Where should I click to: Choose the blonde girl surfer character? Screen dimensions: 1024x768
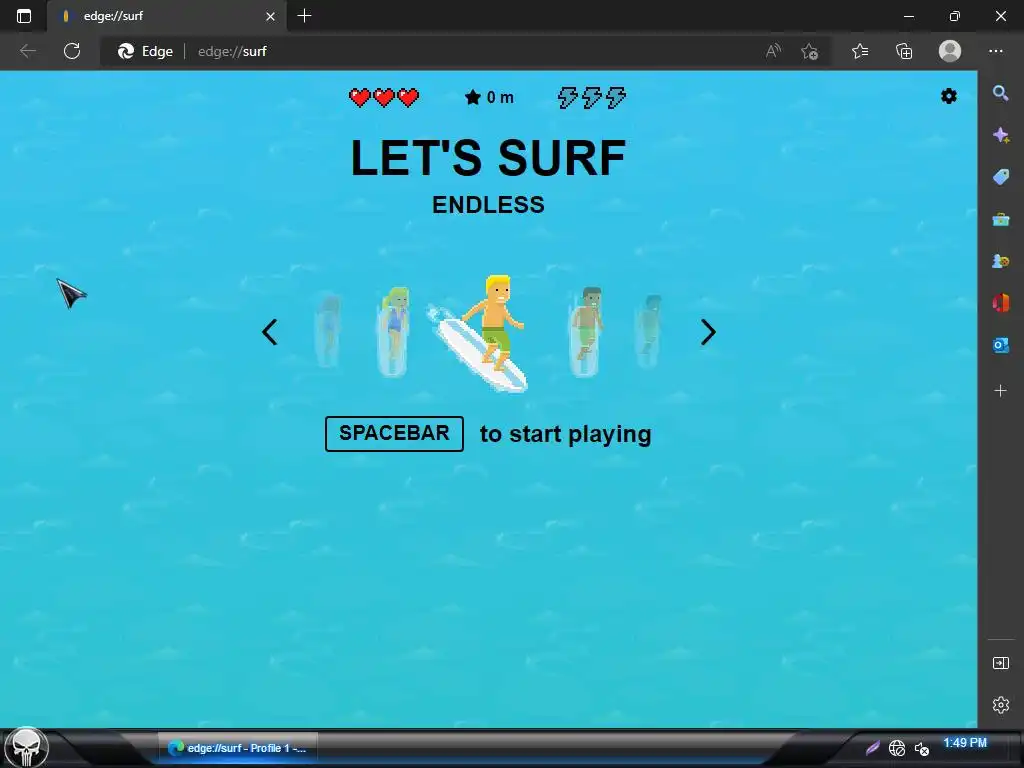[x=394, y=331]
